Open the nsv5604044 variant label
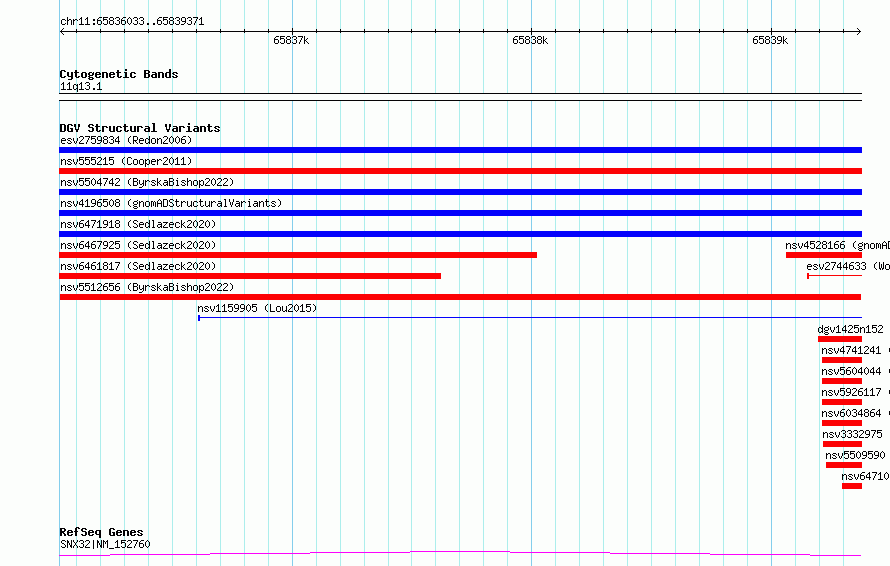890x566 pixels. (851, 371)
